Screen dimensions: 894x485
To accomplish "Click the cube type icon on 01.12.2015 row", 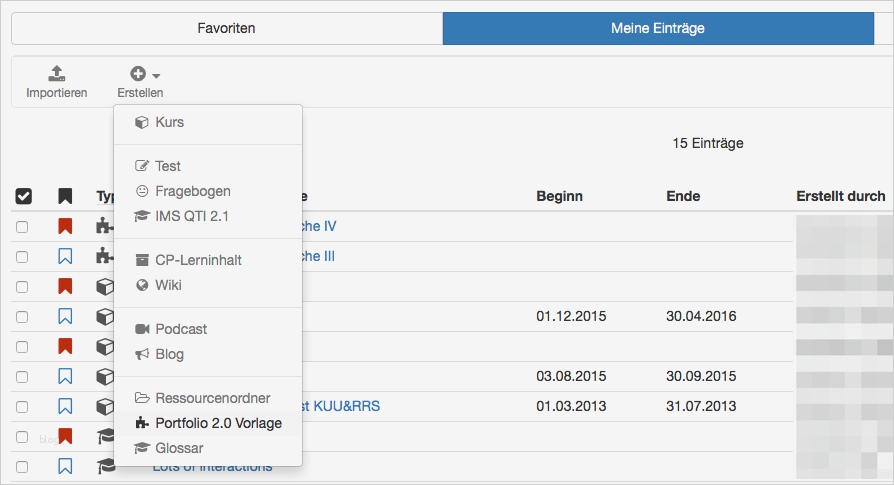I will pyautogui.click(x=105, y=316).
